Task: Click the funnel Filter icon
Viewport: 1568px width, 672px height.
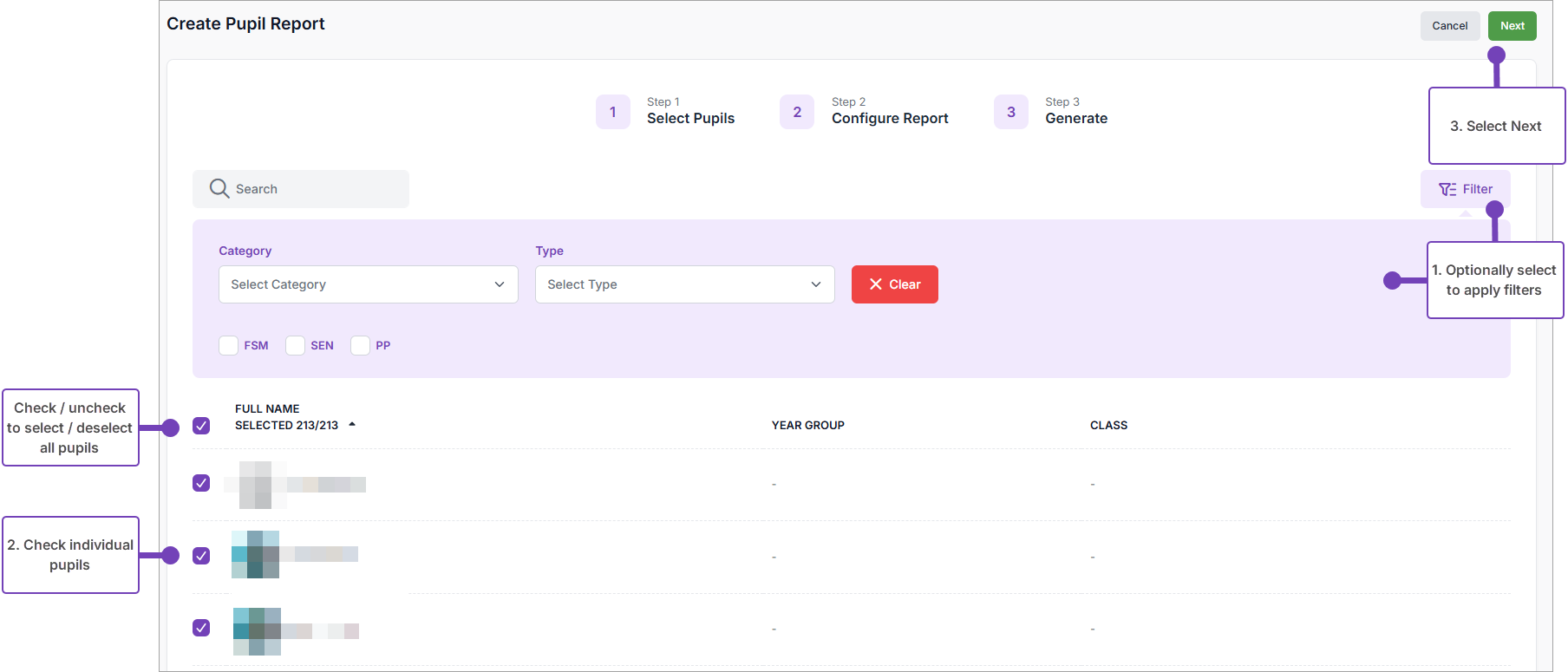Action: [1447, 189]
